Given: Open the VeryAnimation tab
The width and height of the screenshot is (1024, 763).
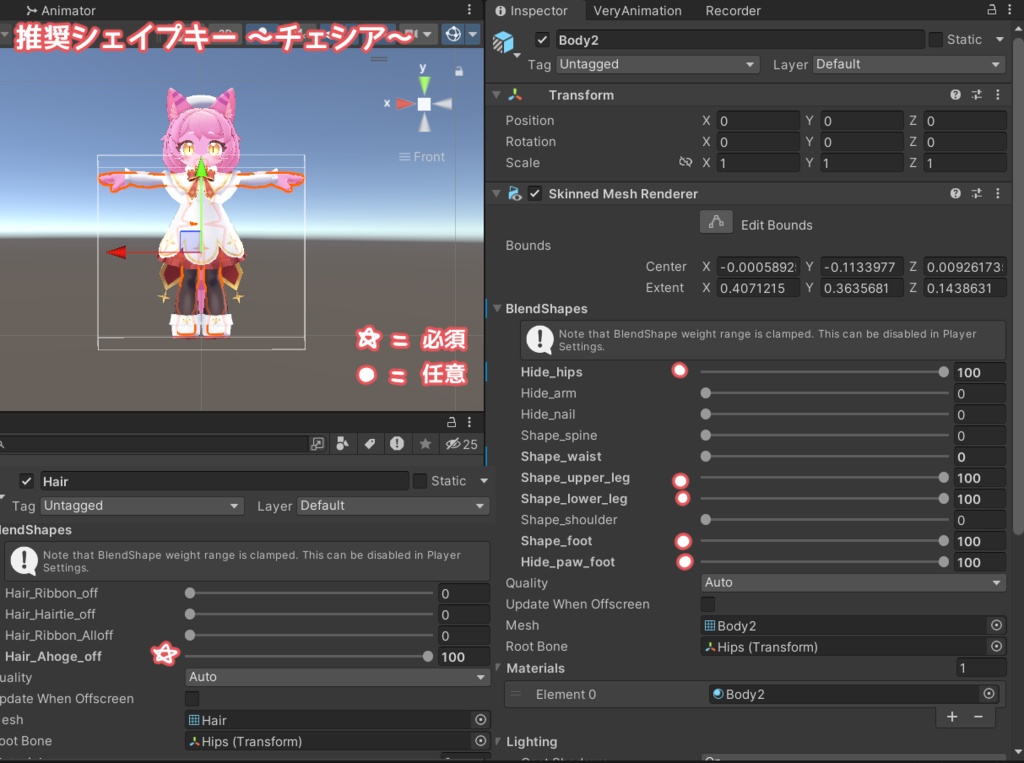Looking at the screenshot, I should point(637,10).
